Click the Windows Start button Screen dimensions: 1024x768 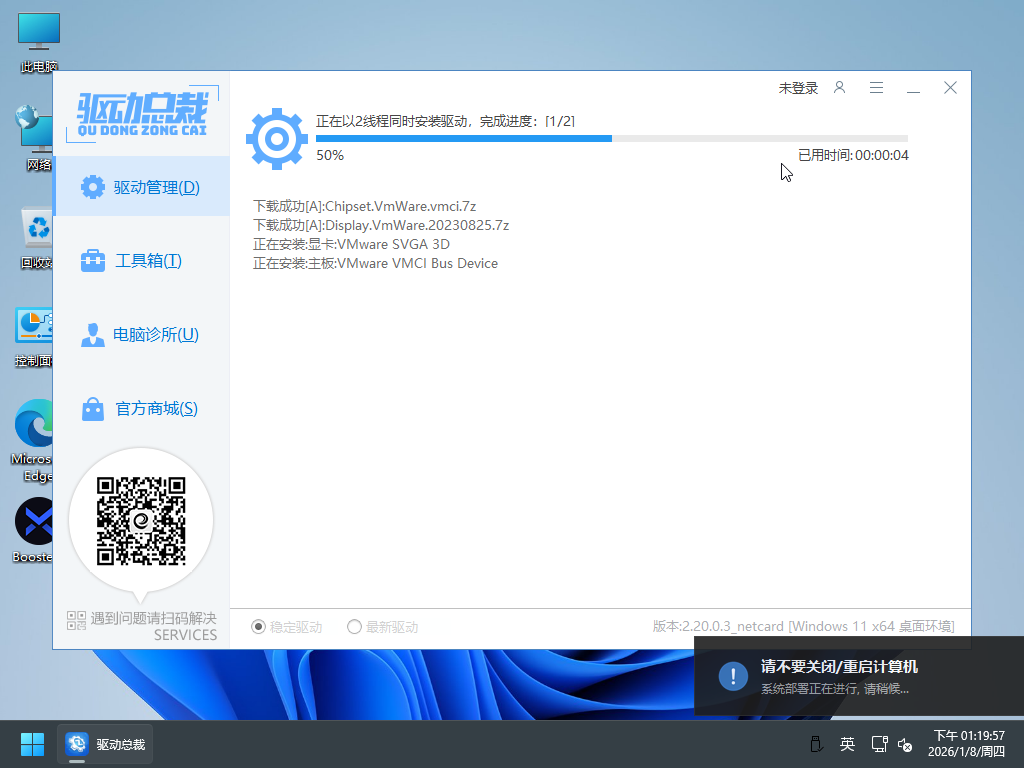(32, 744)
